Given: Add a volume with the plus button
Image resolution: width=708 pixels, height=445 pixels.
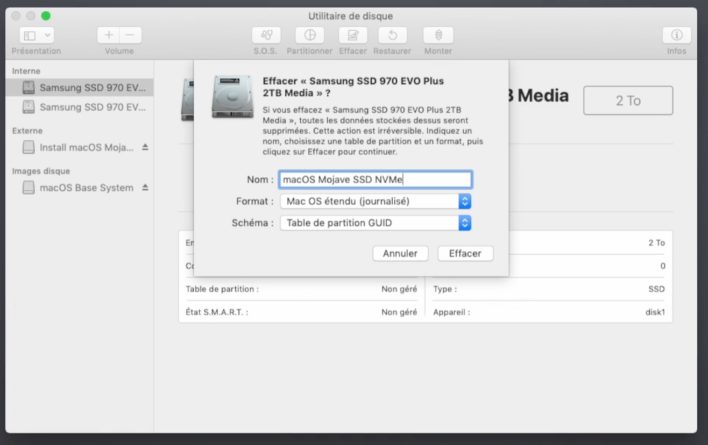Looking at the screenshot, I should point(108,35).
